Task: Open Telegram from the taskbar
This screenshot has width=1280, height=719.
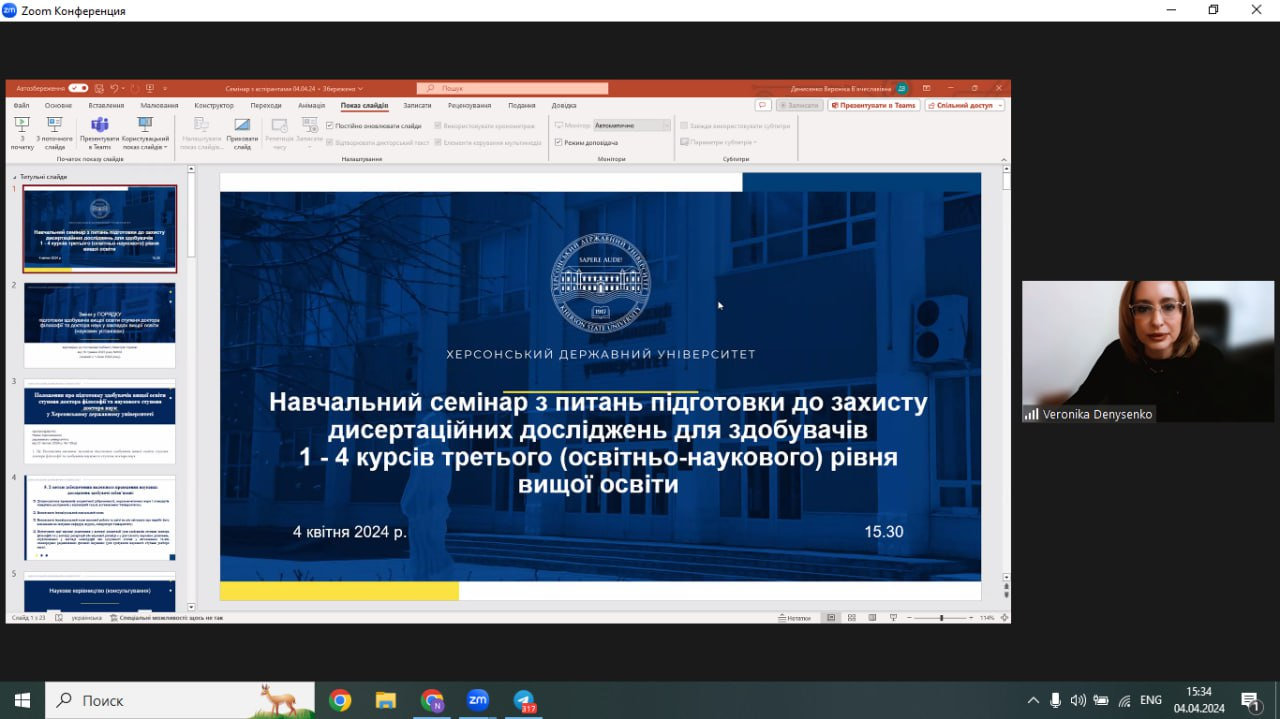Action: pyautogui.click(x=524, y=700)
